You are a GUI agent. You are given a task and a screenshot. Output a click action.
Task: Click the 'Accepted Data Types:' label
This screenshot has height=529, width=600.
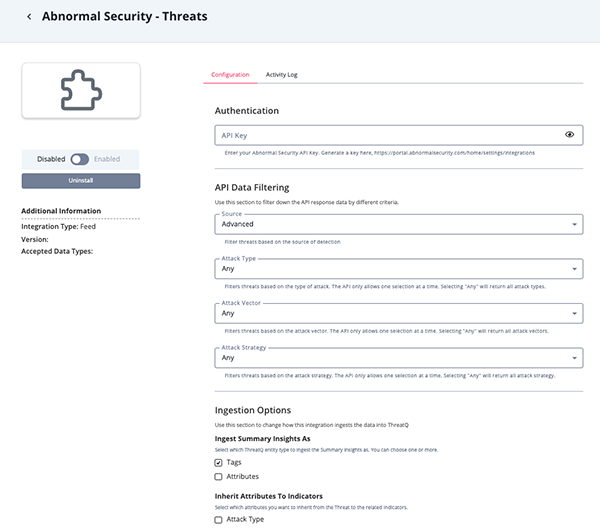(57, 251)
